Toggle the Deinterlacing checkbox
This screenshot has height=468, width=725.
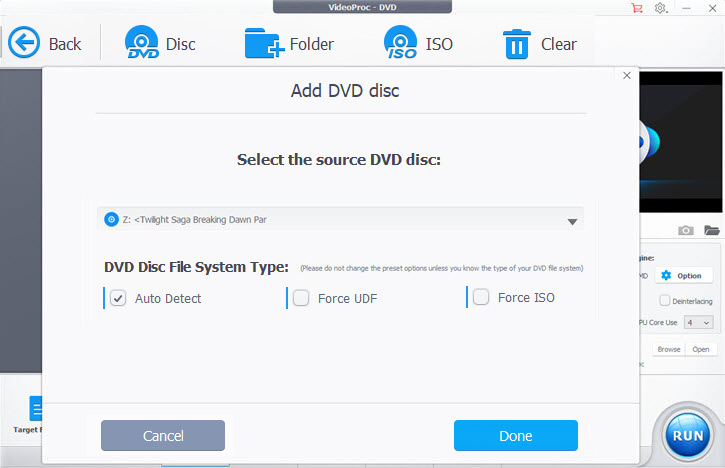(x=664, y=300)
